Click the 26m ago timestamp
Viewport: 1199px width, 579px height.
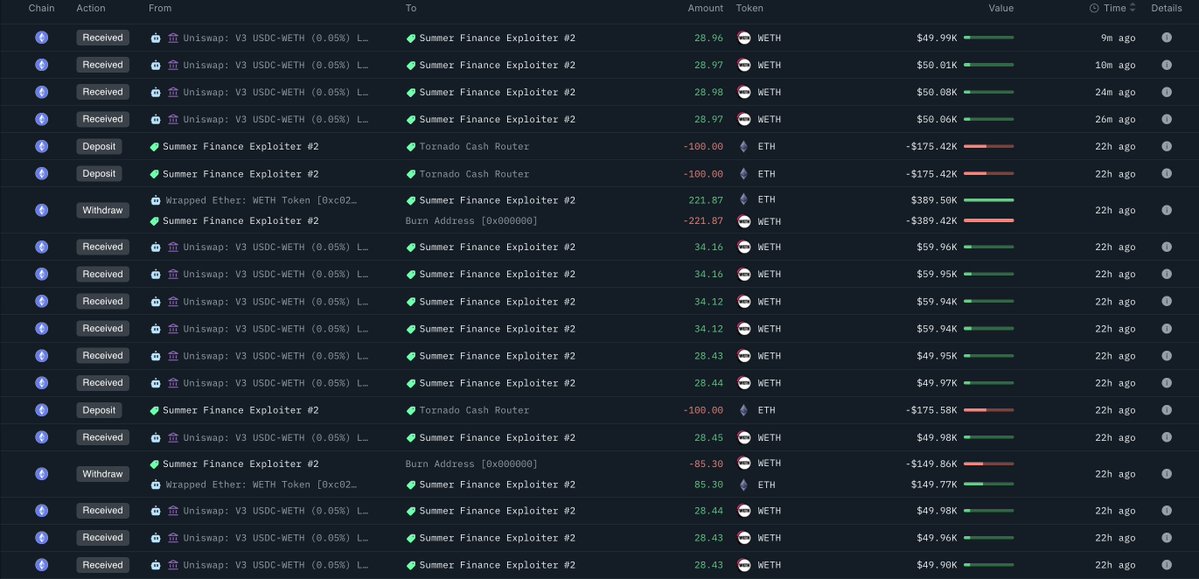(x=1116, y=119)
